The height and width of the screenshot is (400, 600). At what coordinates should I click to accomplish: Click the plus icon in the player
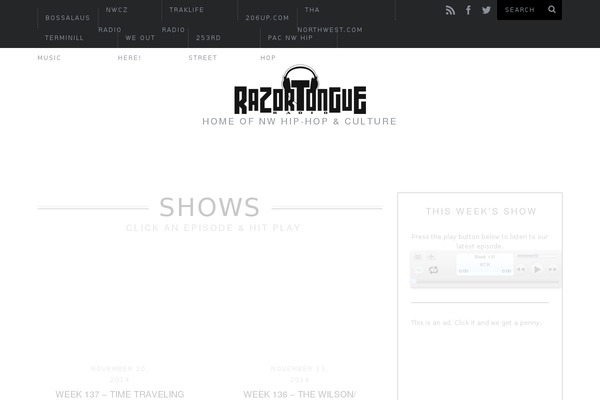[431, 257]
